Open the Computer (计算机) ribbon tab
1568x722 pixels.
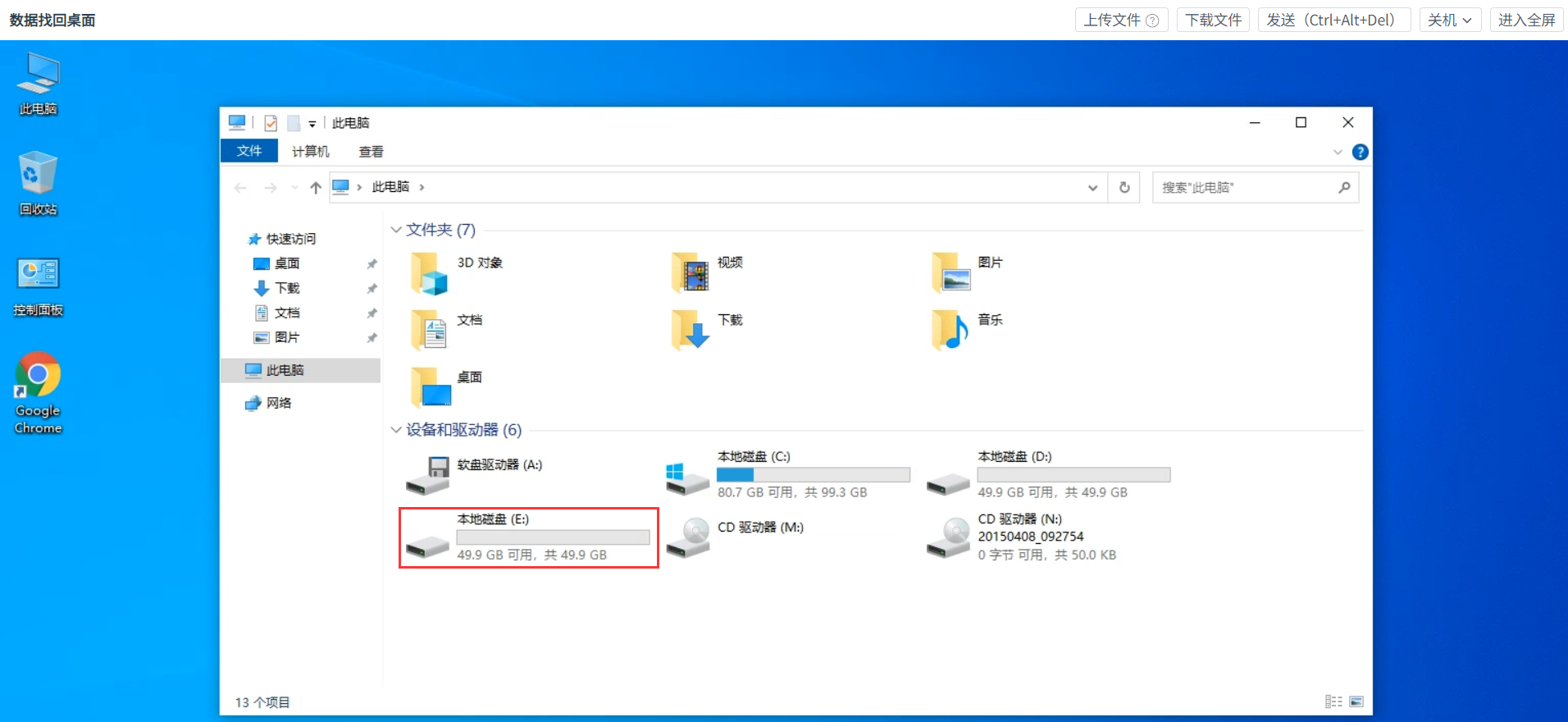point(310,152)
